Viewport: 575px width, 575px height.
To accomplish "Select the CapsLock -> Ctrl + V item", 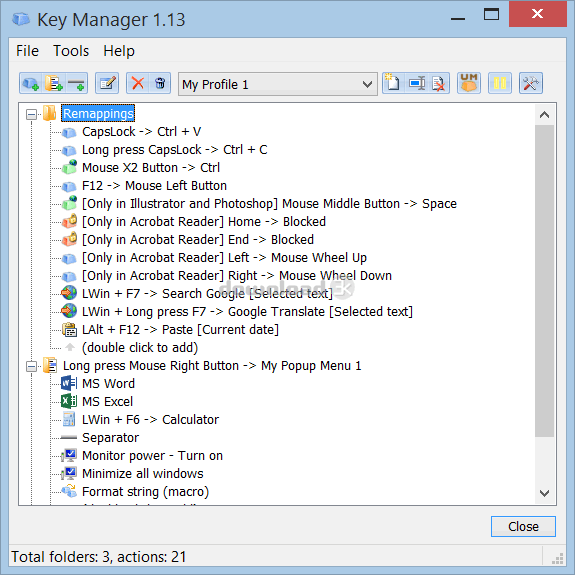I will pyautogui.click(x=142, y=132).
